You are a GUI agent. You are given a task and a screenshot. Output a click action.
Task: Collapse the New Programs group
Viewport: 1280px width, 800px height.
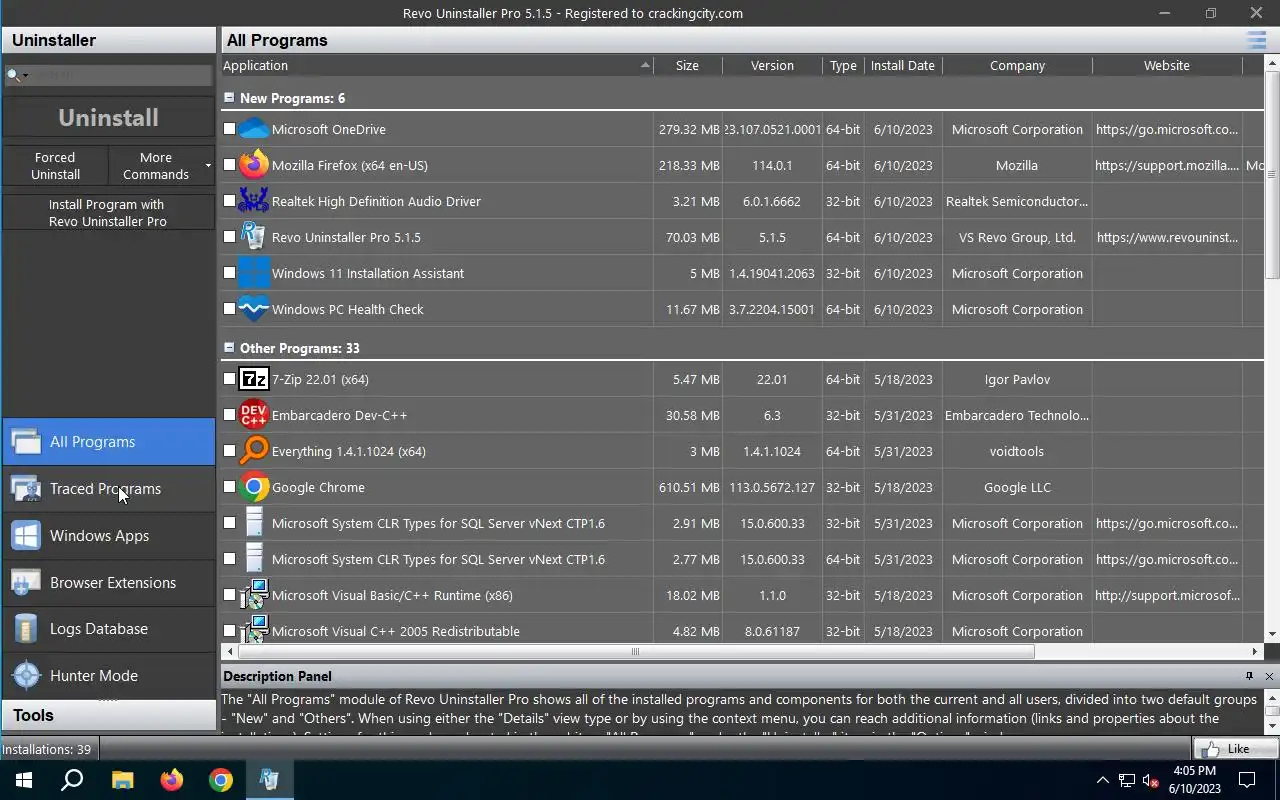click(229, 98)
